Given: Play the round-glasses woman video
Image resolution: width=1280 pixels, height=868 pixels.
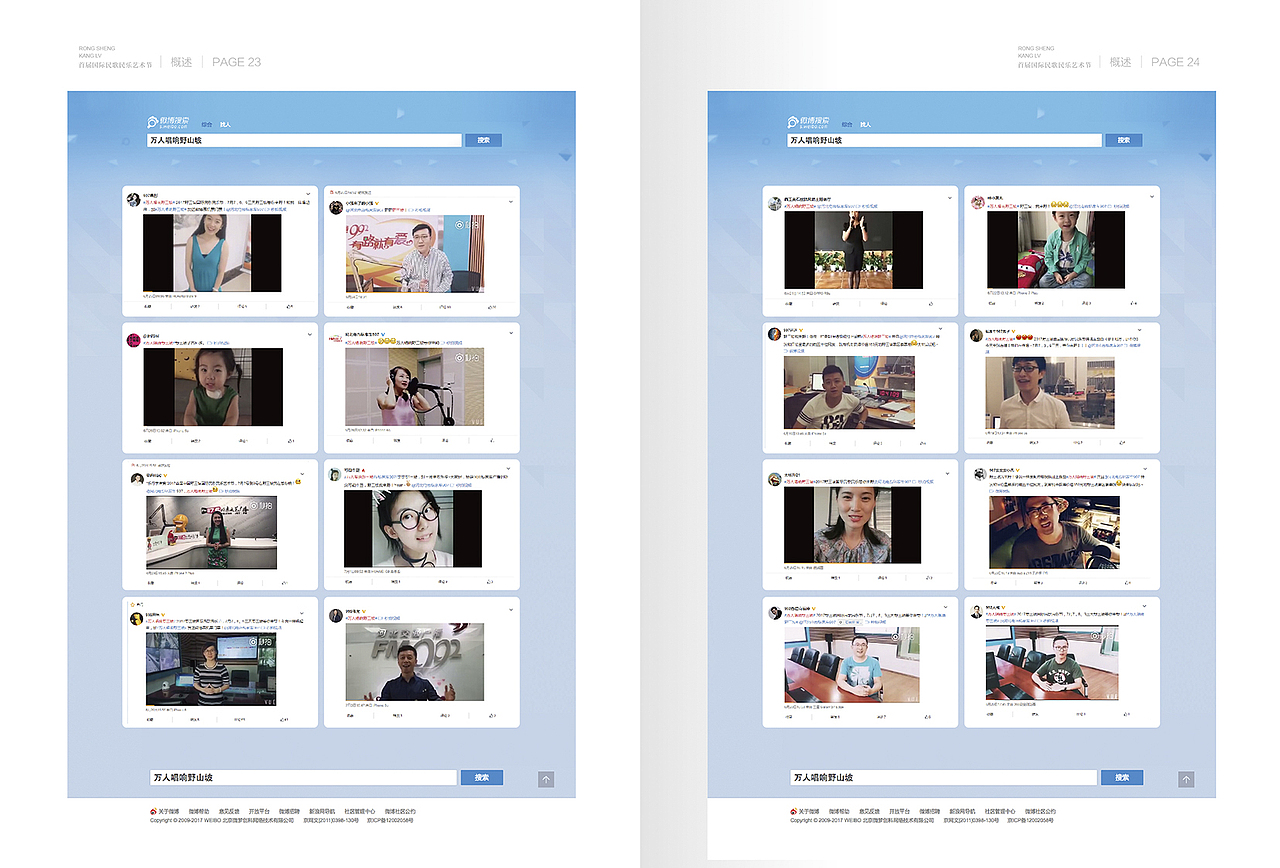Looking at the screenshot, I should (x=413, y=528).
